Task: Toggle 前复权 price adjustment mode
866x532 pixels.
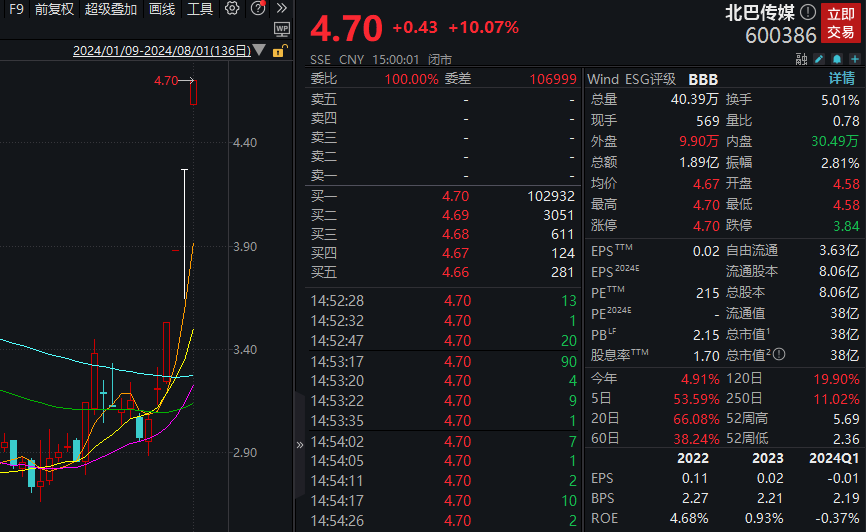Action: click(53, 9)
